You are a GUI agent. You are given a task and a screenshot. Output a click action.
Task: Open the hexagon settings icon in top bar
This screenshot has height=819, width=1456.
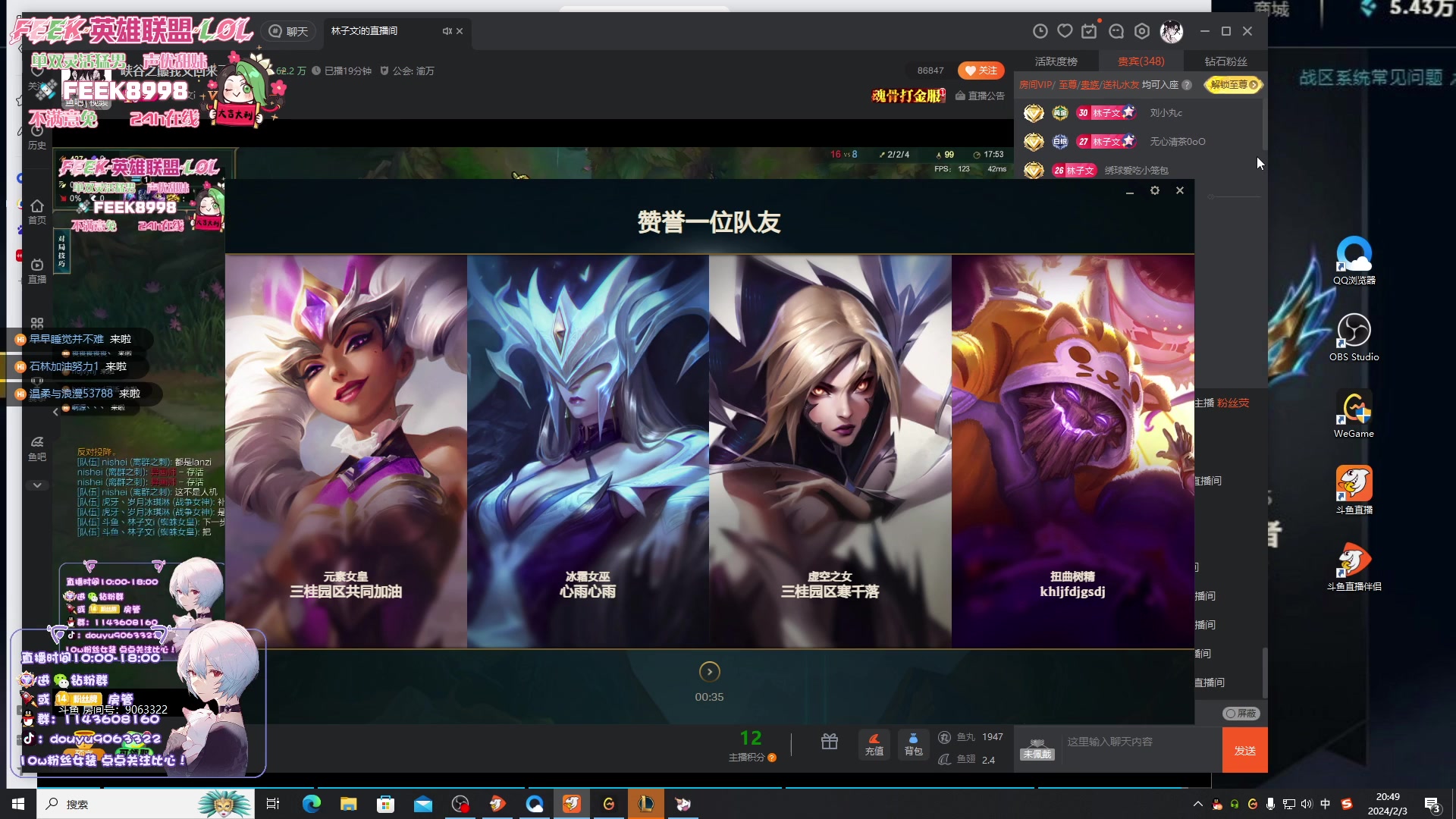[1142, 31]
